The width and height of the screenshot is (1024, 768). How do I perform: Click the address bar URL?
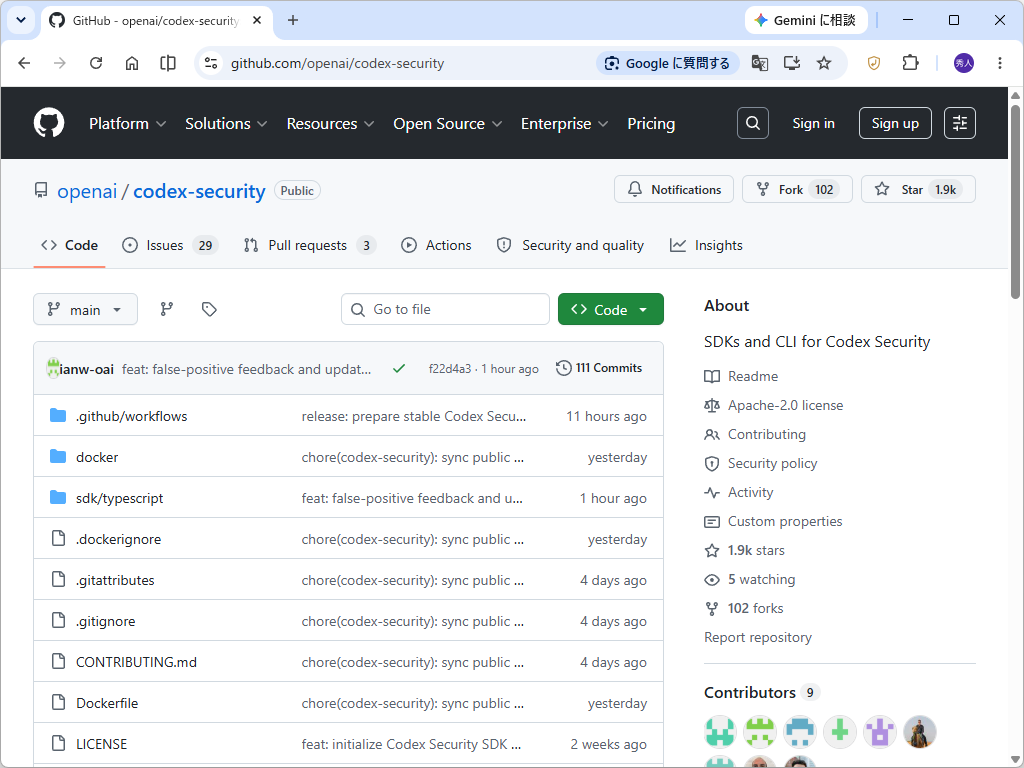coord(337,63)
